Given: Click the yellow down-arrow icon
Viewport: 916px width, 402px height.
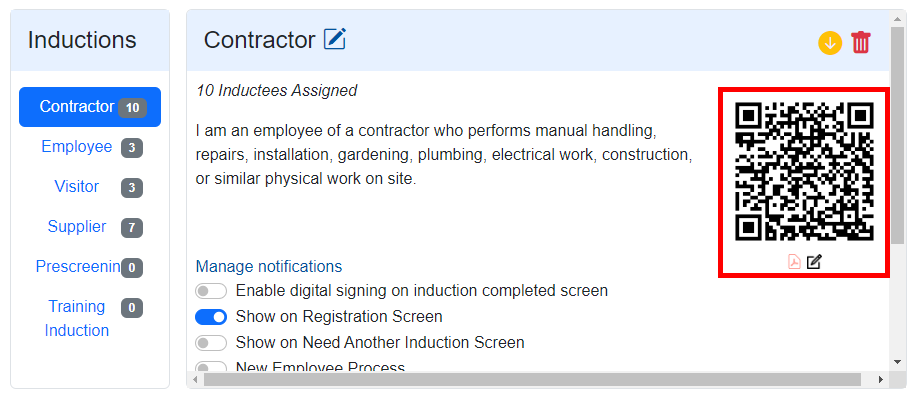Looking at the screenshot, I should click(830, 43).
